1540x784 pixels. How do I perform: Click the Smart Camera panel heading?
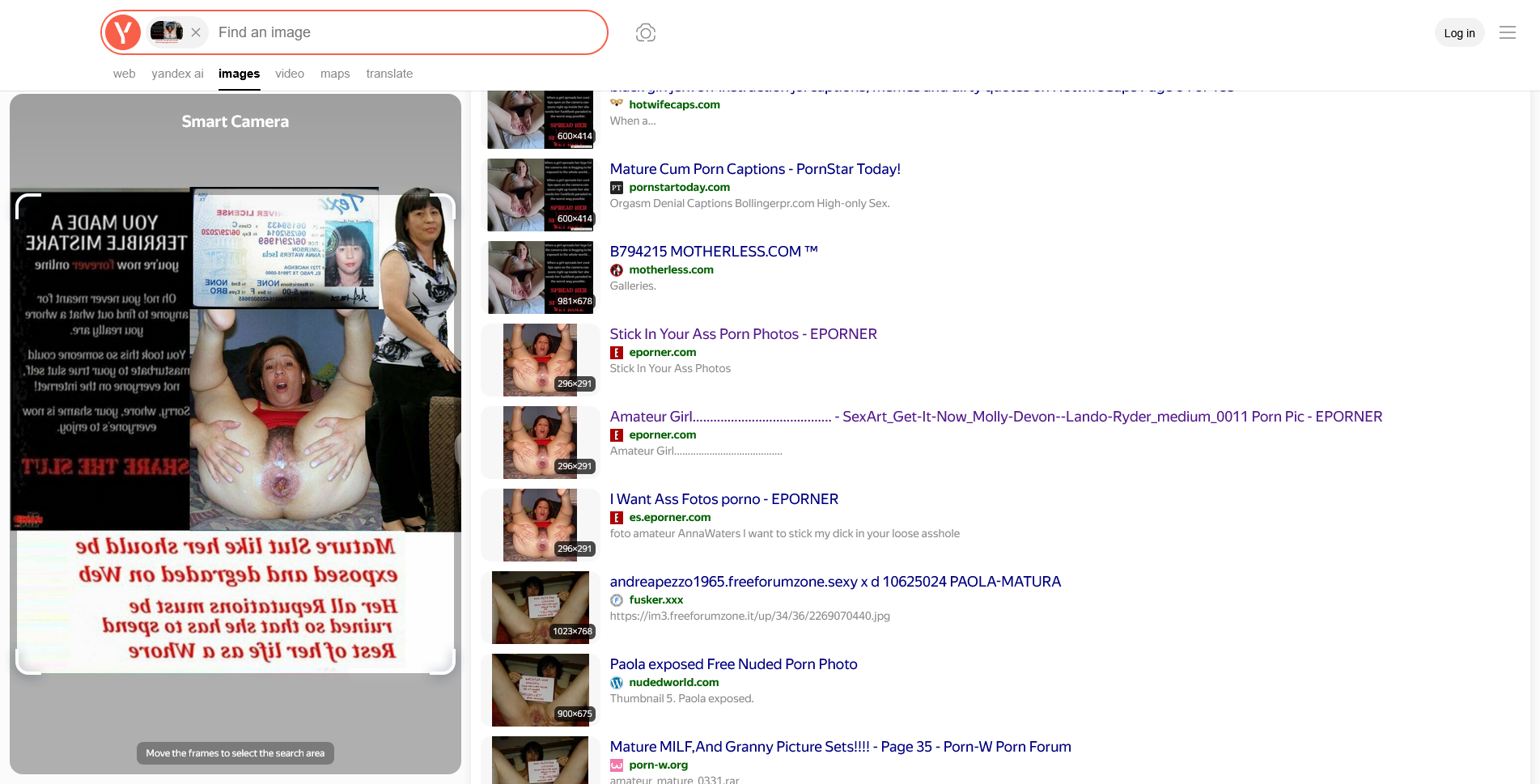[x=235, y=121]
